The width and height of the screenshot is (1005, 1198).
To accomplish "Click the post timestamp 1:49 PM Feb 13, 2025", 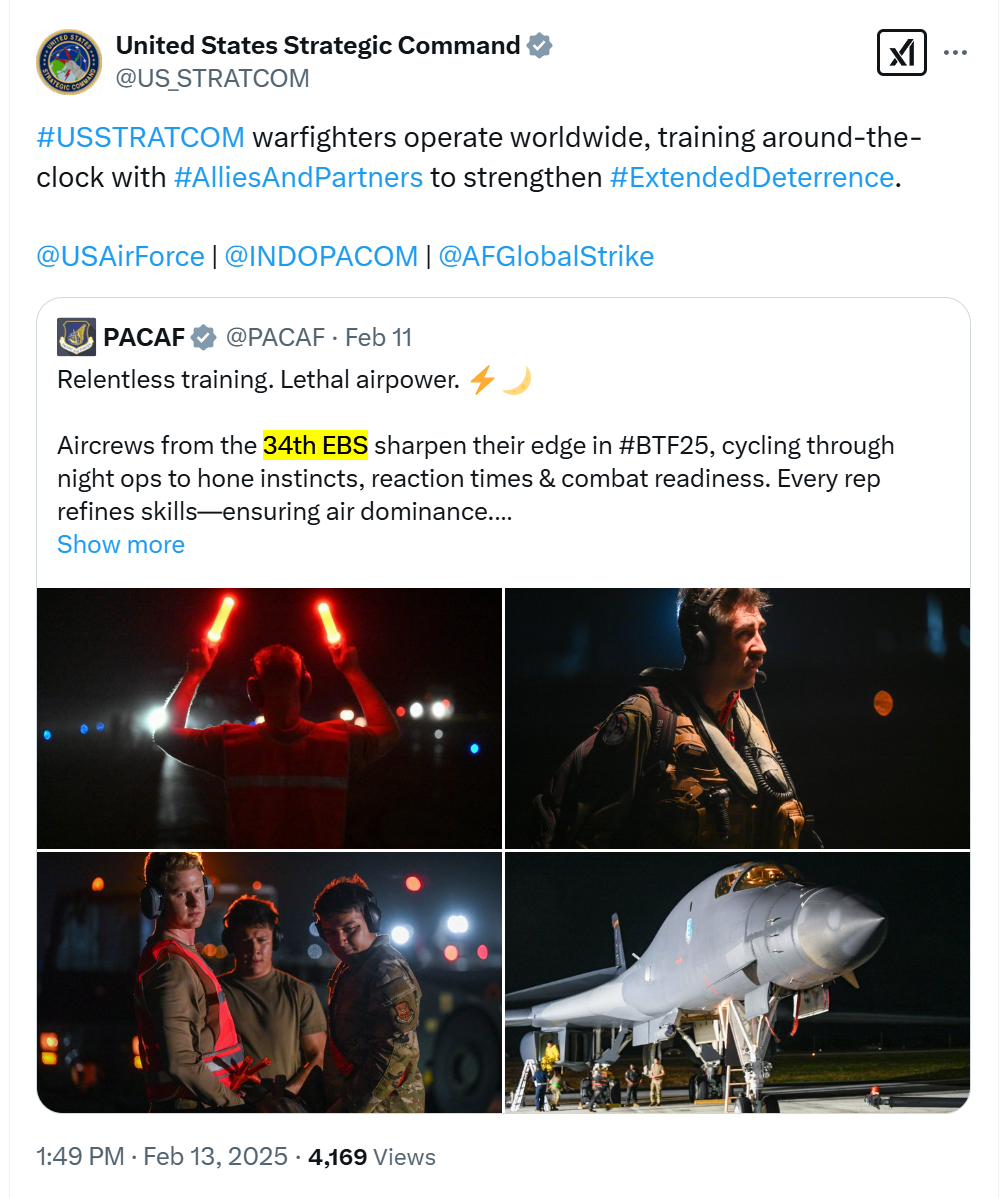I will (162, 1157).
